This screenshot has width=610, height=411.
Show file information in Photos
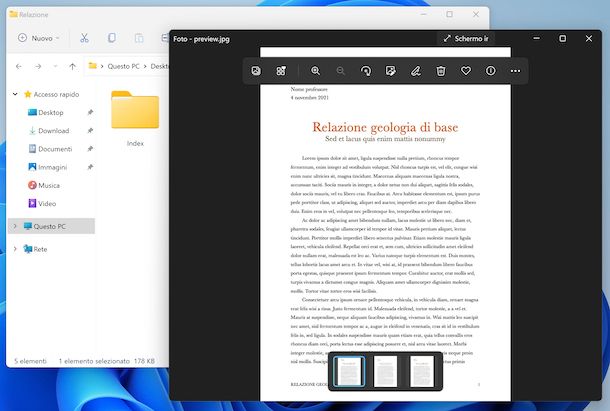pos(491,71)
